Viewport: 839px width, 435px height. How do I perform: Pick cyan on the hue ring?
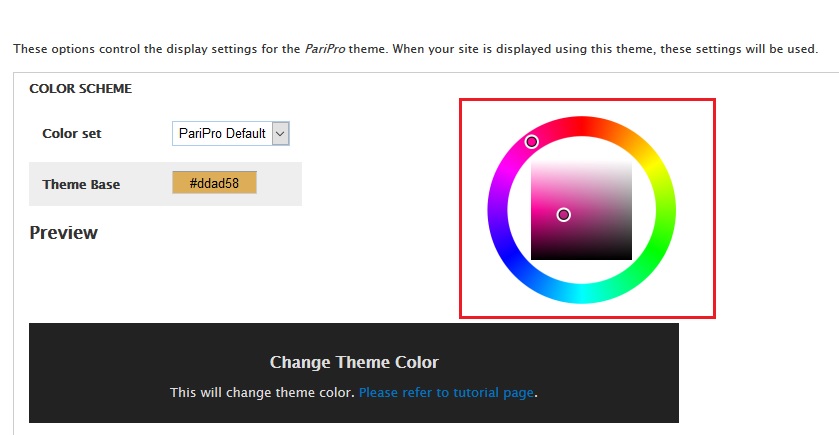tap(582, 294)
